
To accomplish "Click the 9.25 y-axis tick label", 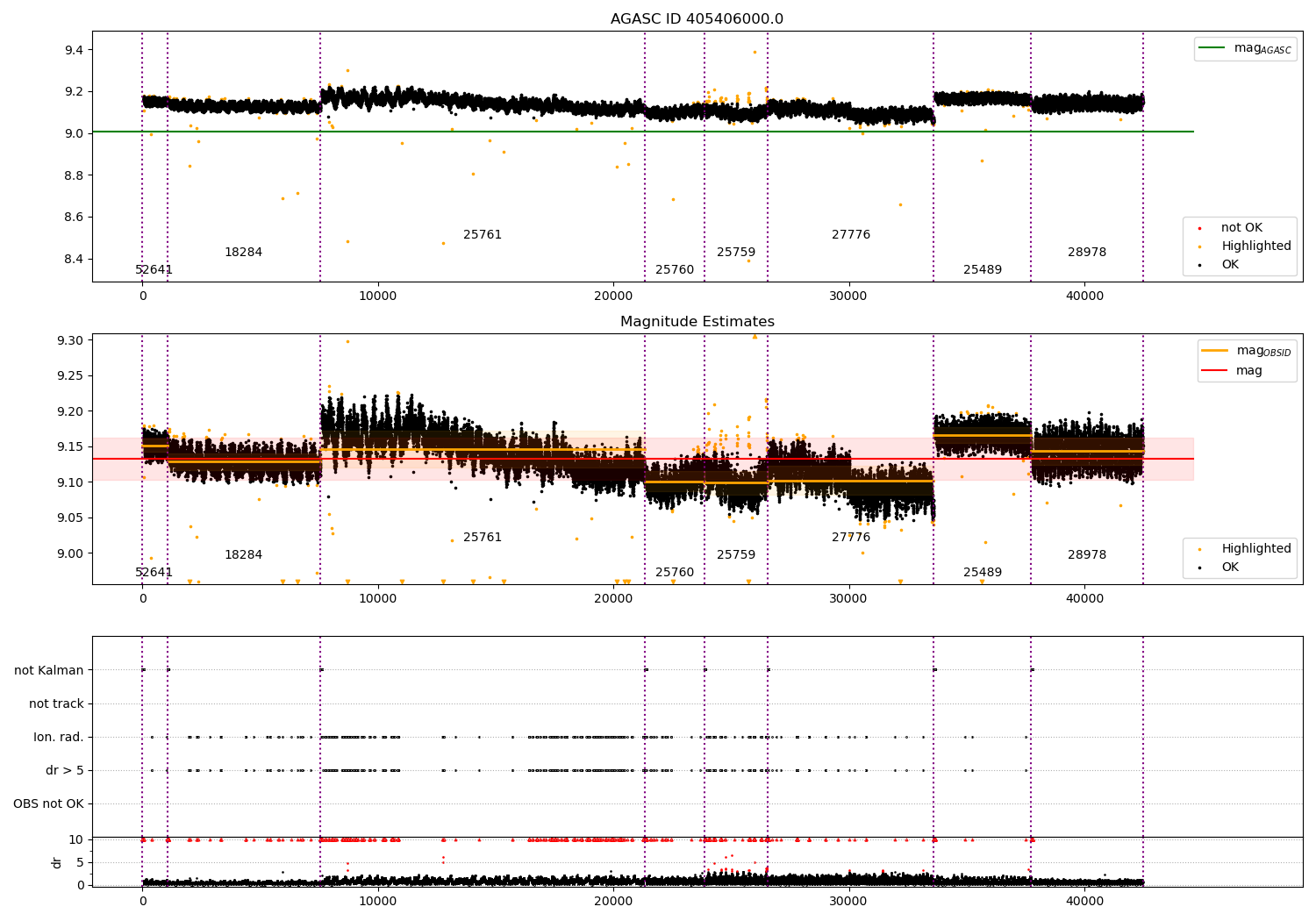I will point(70,376).
